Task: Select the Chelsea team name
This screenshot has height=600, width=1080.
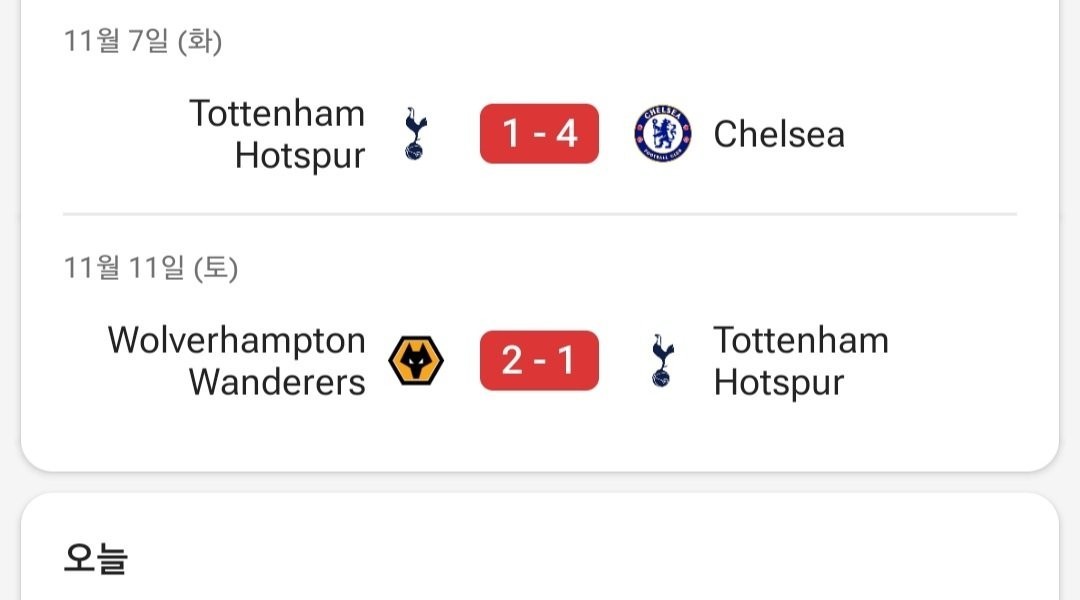Action: [779, 134]
